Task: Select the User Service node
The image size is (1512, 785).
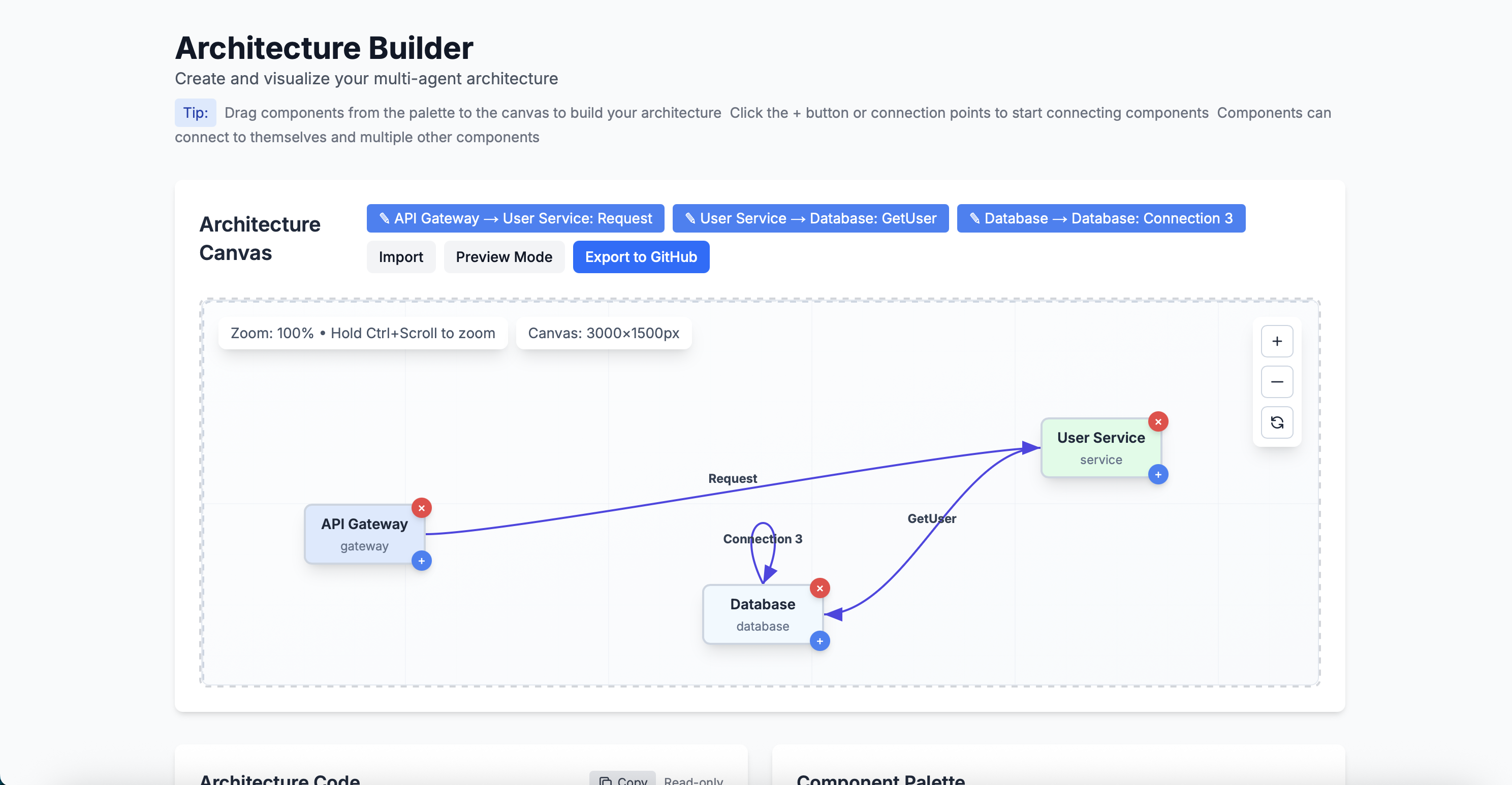Action: (1101, 448)
